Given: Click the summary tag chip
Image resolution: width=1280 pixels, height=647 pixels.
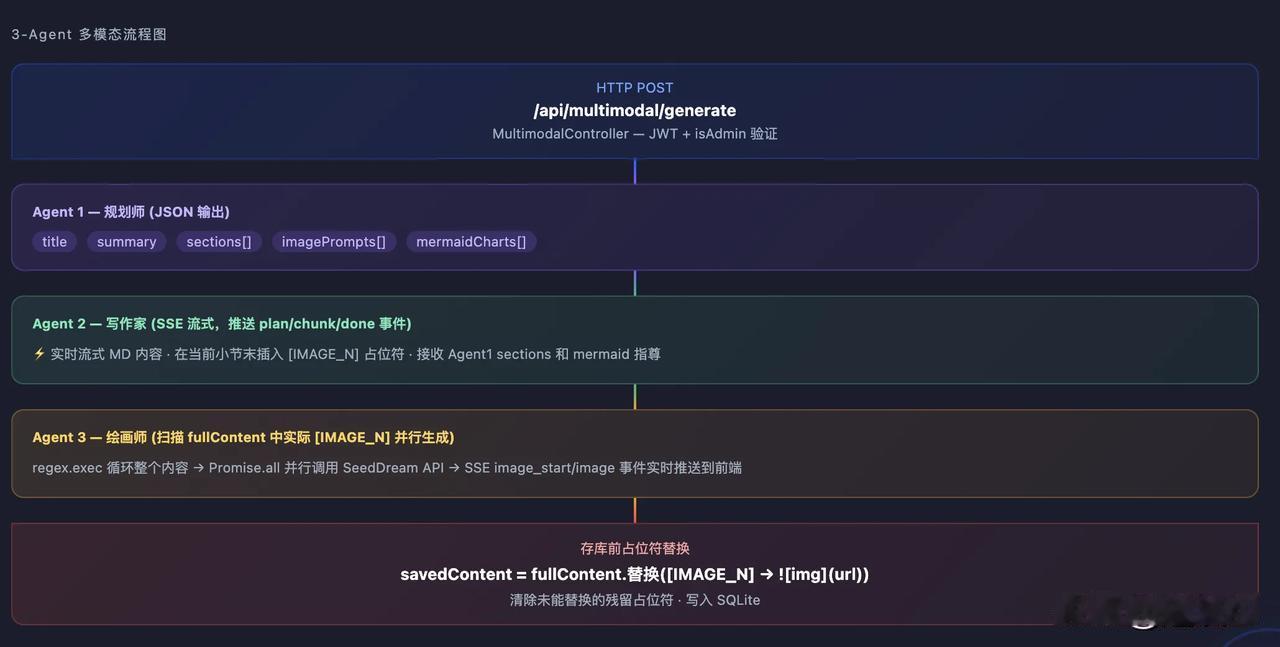Looking at the screenshot, I should (127, 242).
